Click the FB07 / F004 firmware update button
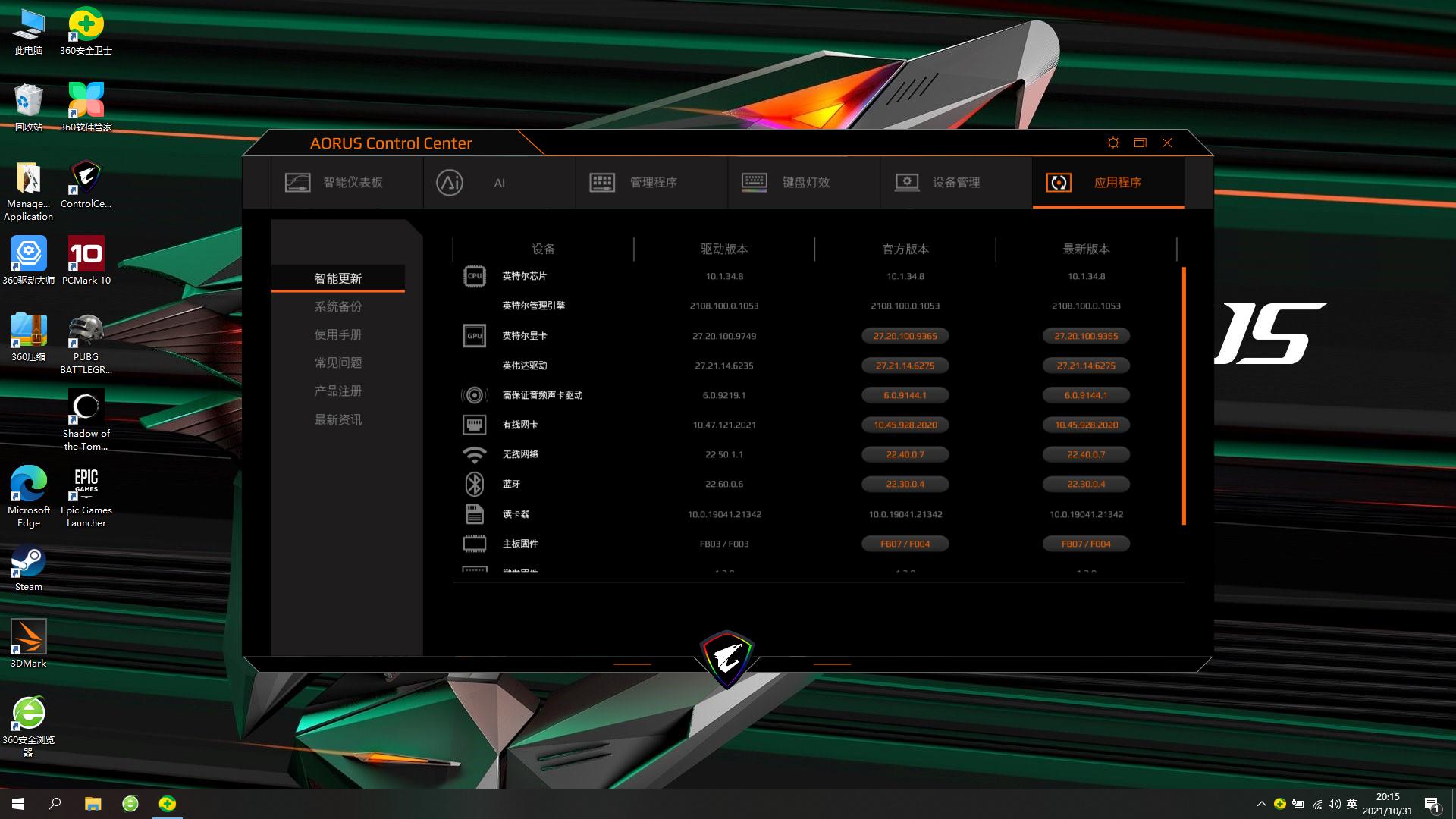 point(905,543)
